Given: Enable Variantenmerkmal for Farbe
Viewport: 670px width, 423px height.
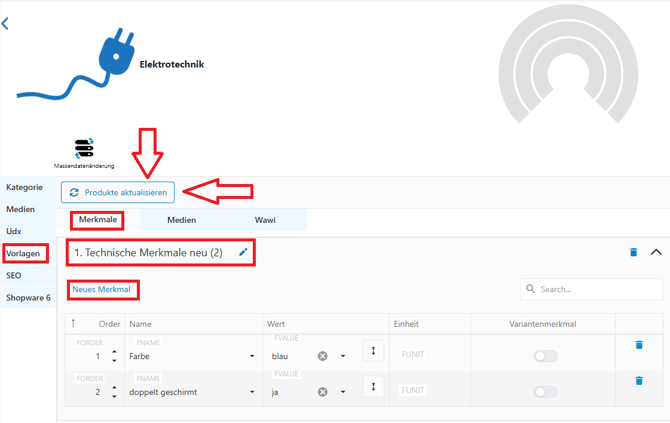Looking at the screenshot, I should (x=545, y=356).
